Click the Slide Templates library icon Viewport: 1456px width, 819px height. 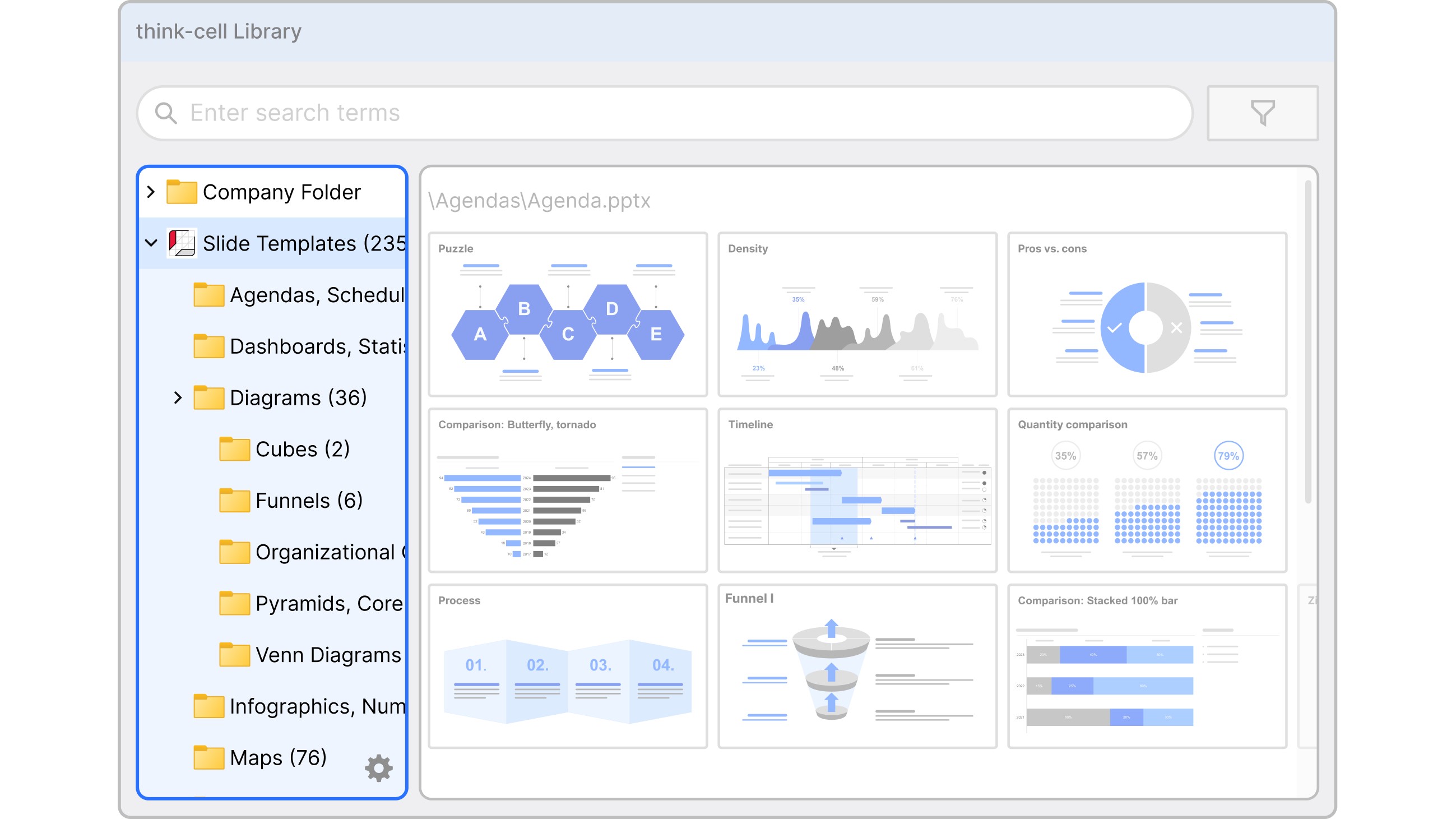182,243
